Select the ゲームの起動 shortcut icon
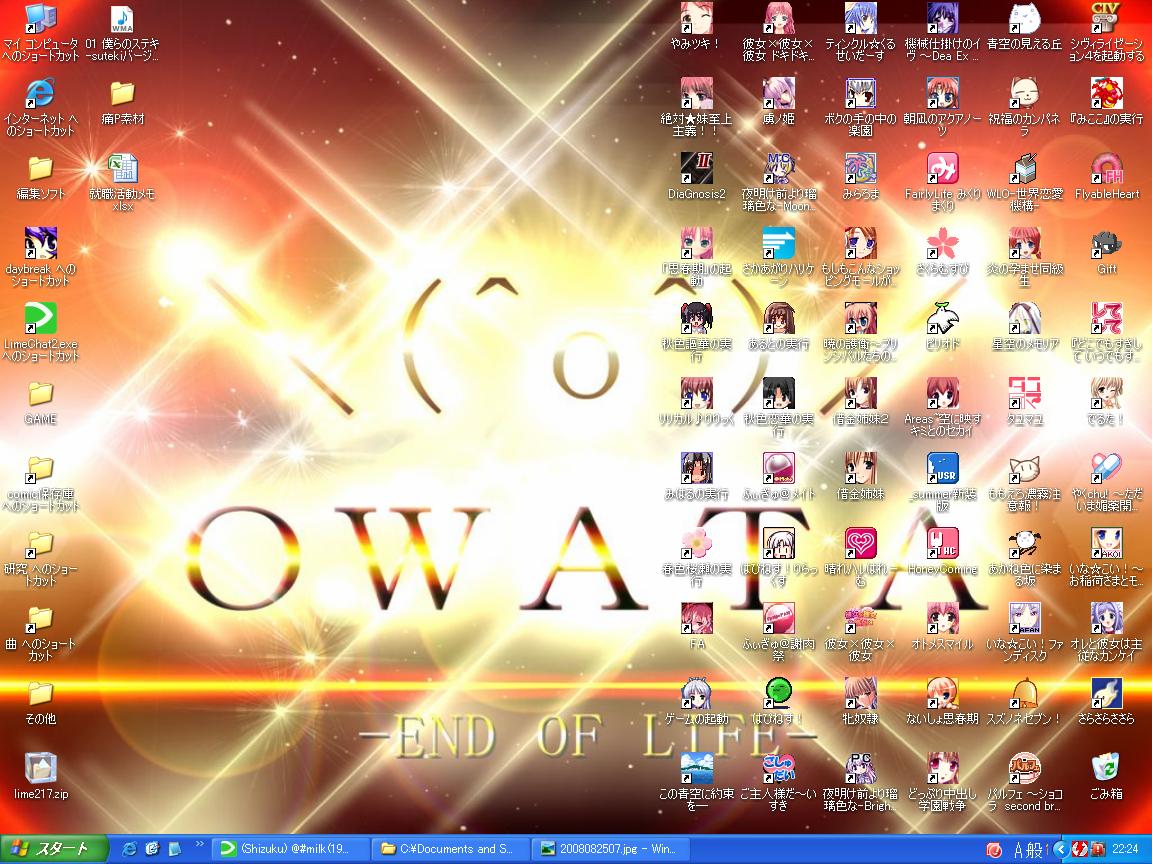 click(x=696, y=694)
